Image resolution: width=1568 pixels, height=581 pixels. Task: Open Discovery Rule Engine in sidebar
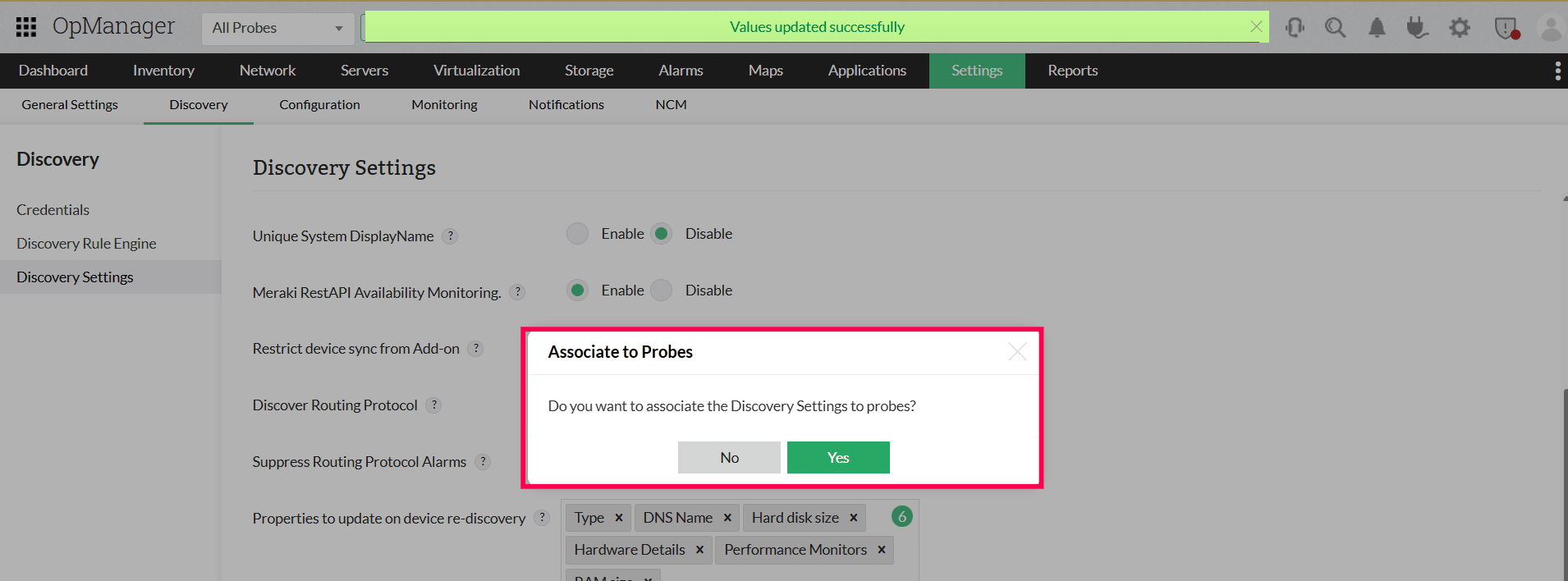[x=86, y=244]
